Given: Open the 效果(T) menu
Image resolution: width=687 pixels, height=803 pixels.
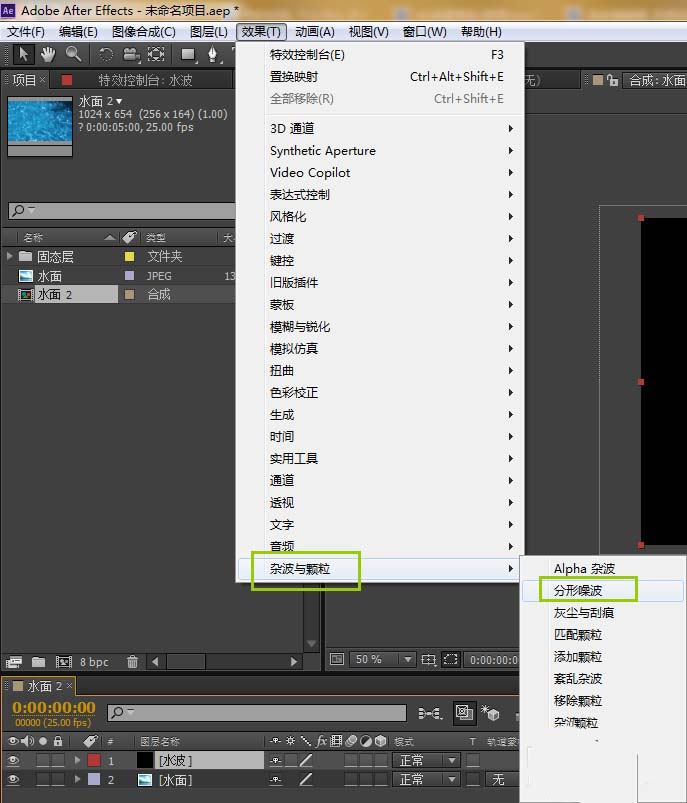Looking at the screenshot, I should [x=261, y=32].
